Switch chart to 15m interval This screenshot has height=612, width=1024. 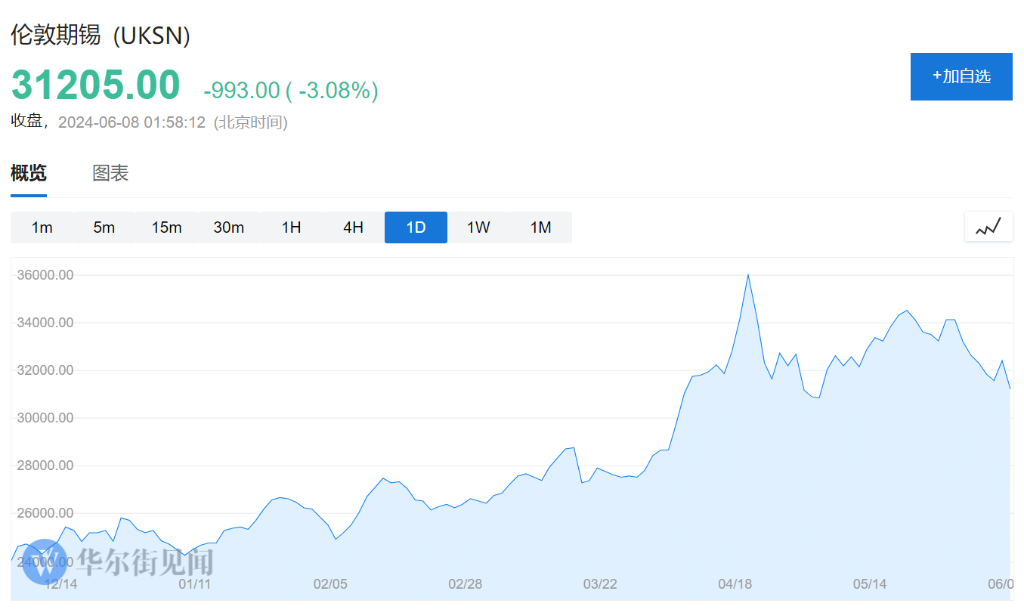[x=167, y=227]
